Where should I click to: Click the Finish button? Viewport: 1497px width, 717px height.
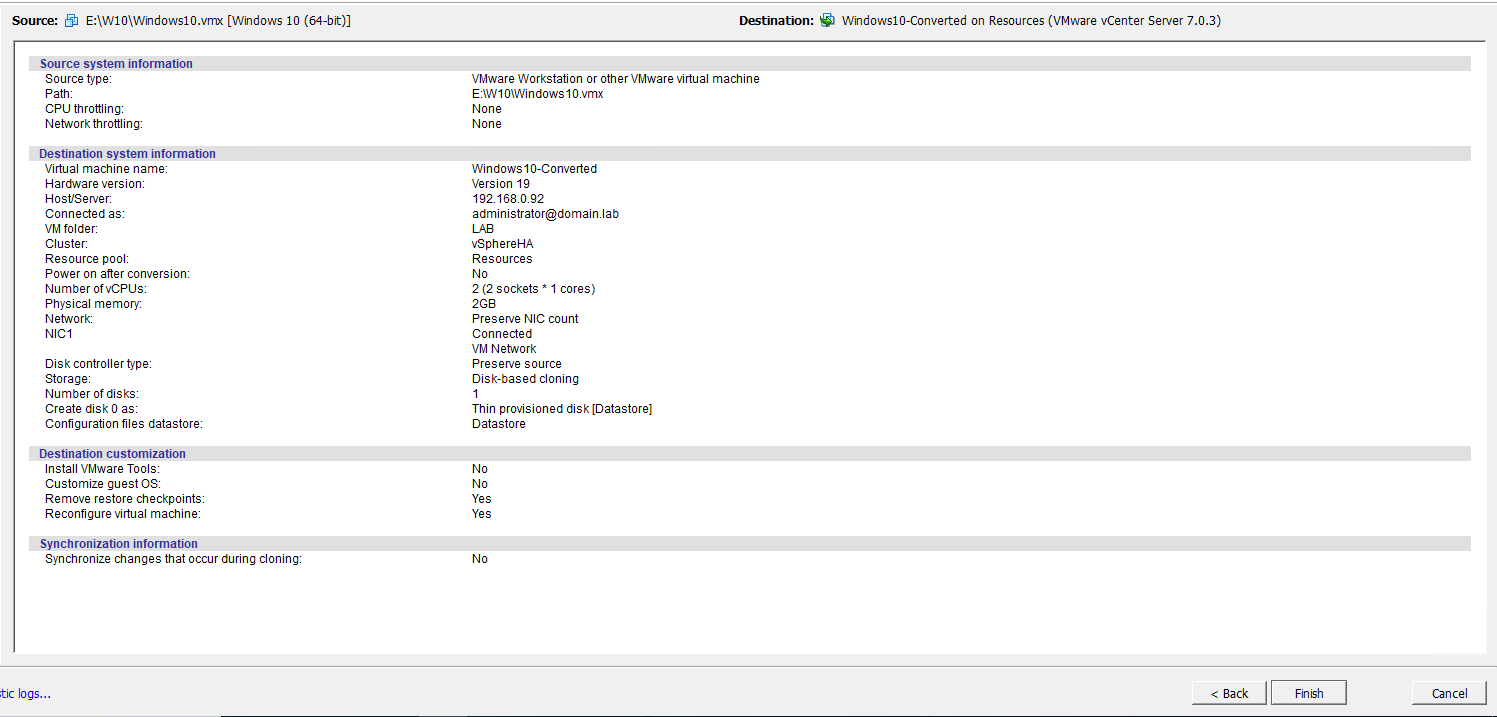[1308, 693]
